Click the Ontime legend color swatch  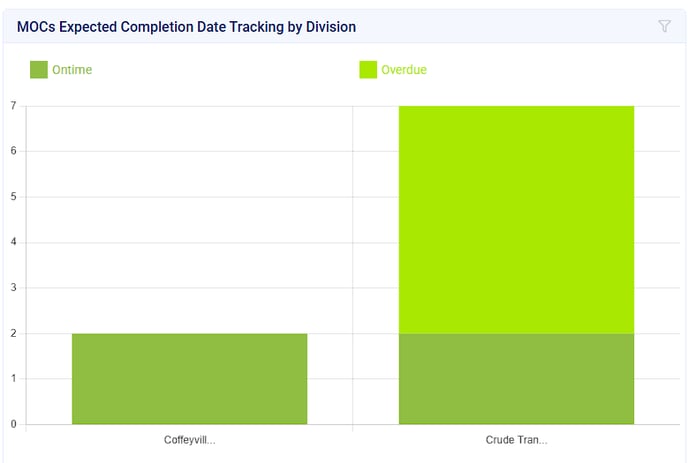pyautogui.click(x=39, y=70)
